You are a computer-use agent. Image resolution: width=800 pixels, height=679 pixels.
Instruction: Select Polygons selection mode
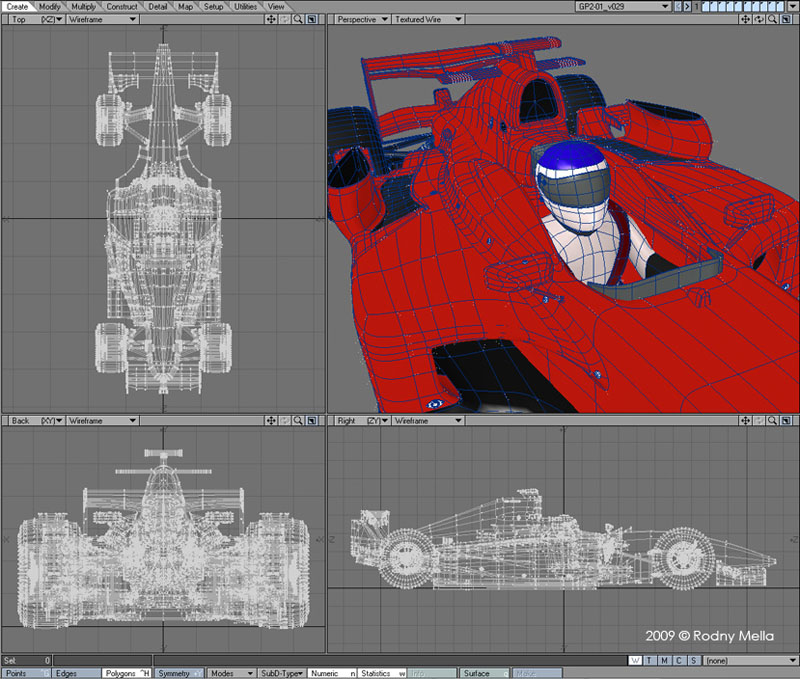pos(128,673)
